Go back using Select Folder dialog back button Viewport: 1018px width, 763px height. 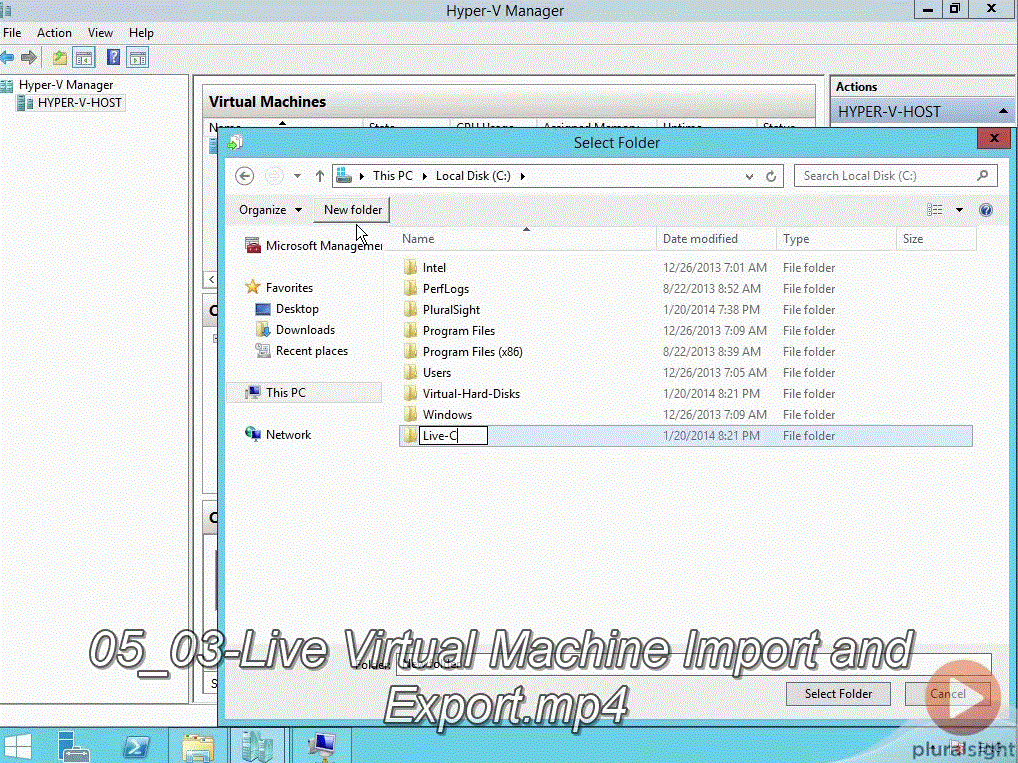coord(245,176)
